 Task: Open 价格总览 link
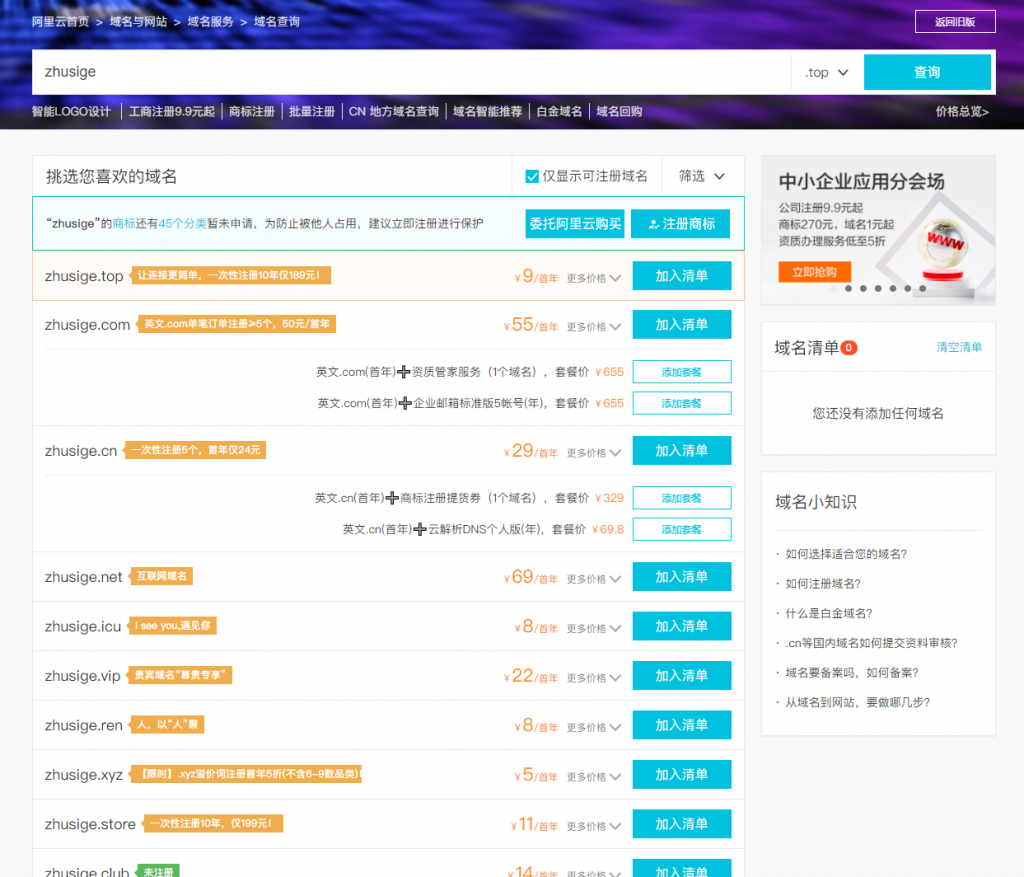962,112
